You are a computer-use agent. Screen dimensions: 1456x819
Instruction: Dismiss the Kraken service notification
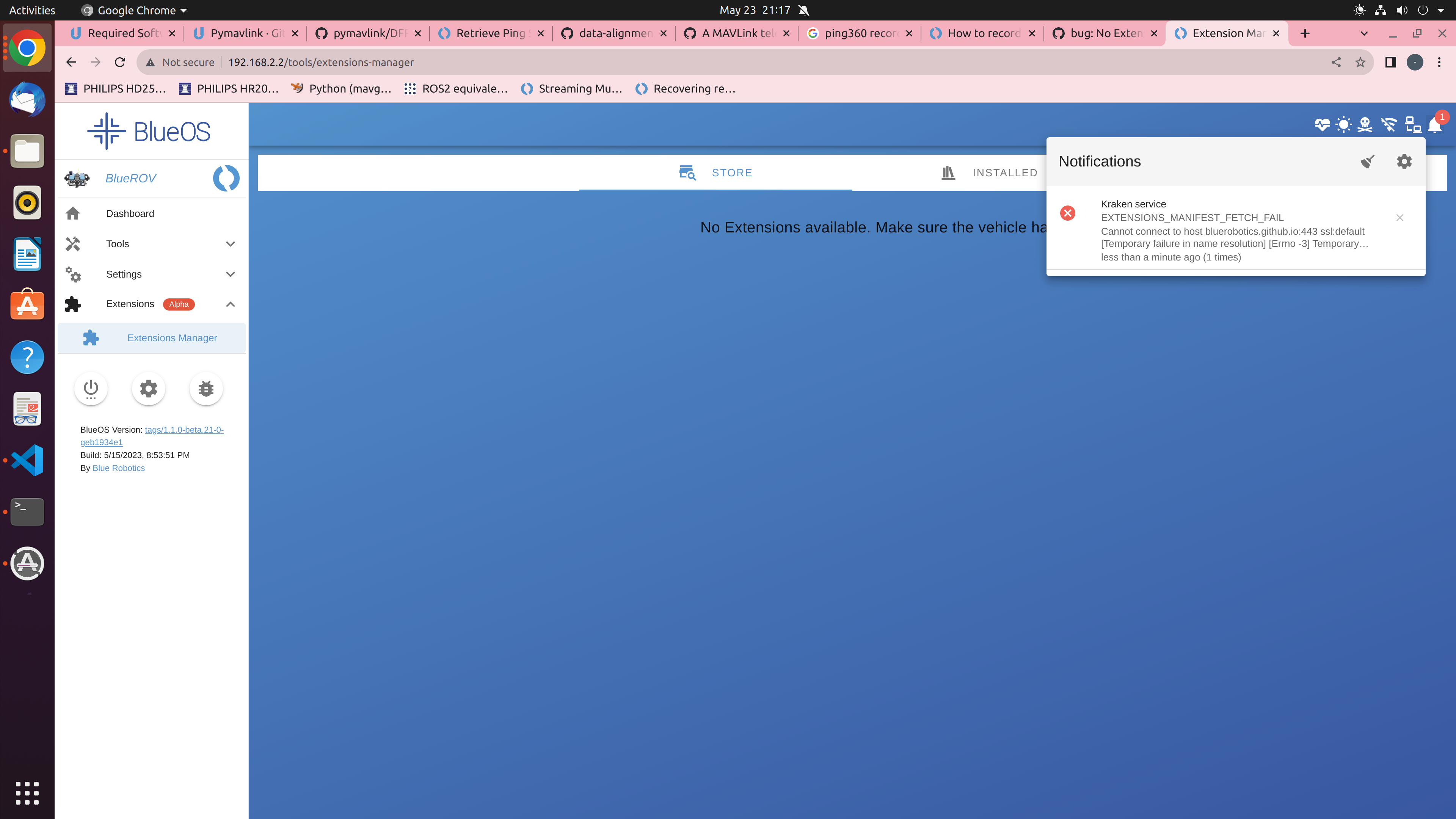(x=1400, y=217)
